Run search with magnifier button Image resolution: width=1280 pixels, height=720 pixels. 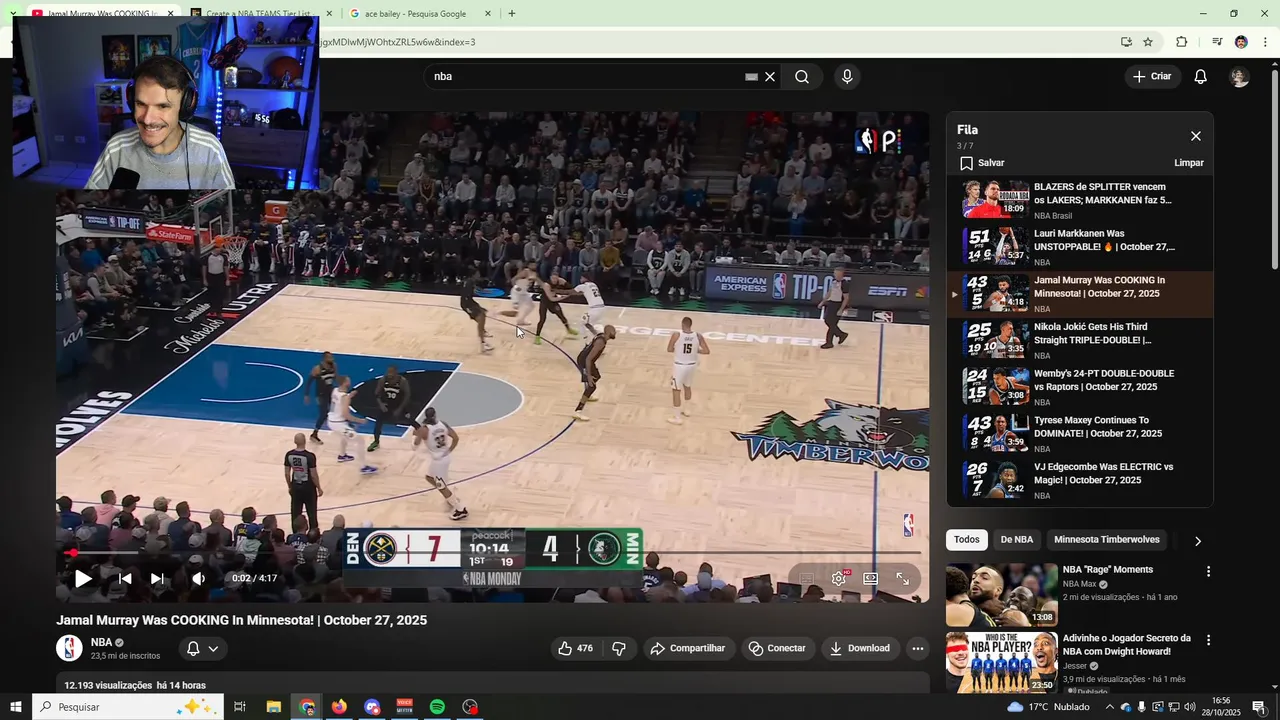coord(802,77)
